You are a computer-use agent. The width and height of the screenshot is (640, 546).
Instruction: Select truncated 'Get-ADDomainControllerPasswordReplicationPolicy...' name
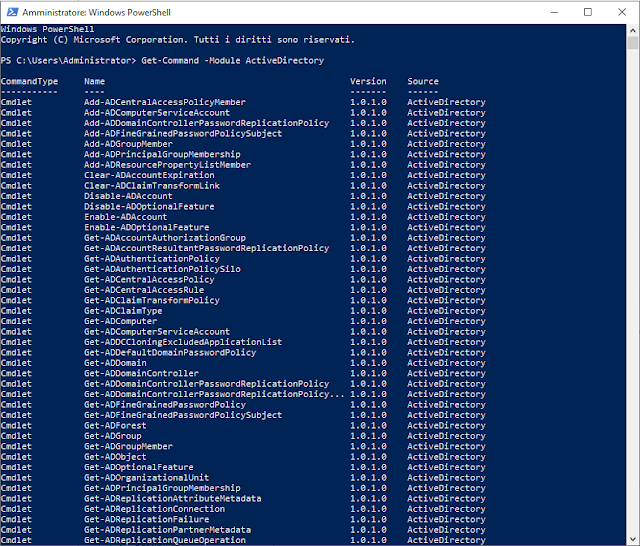pyautogui.click(x=214, y=395)
